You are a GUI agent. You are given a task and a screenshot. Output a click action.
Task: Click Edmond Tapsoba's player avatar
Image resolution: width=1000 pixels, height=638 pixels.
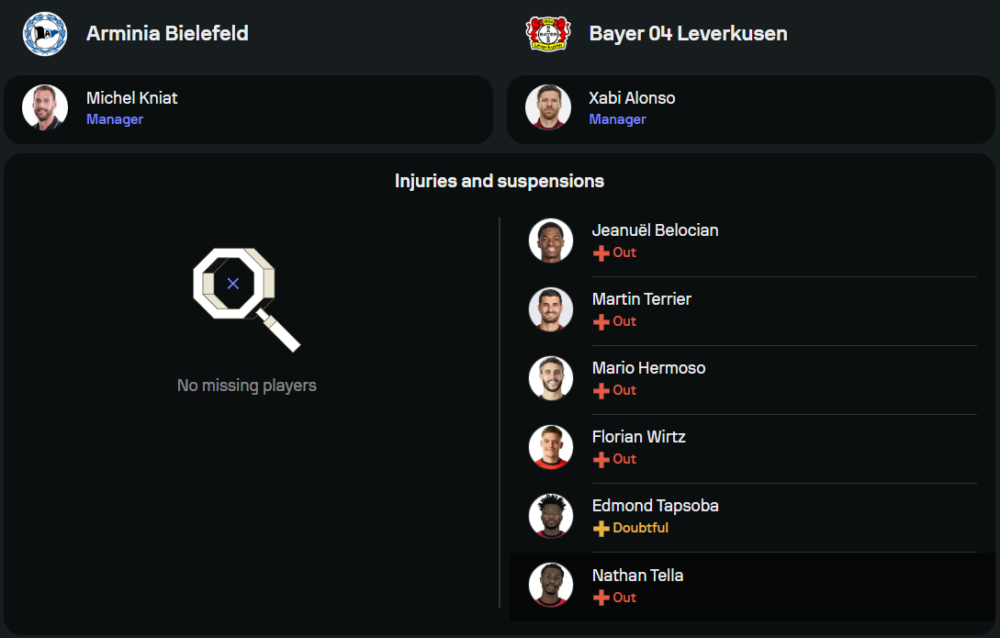(551, 516)
